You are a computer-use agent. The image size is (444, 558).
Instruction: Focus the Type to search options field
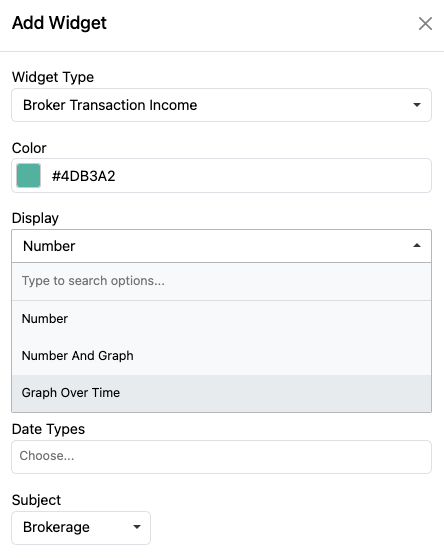click(x=221, y=281)
